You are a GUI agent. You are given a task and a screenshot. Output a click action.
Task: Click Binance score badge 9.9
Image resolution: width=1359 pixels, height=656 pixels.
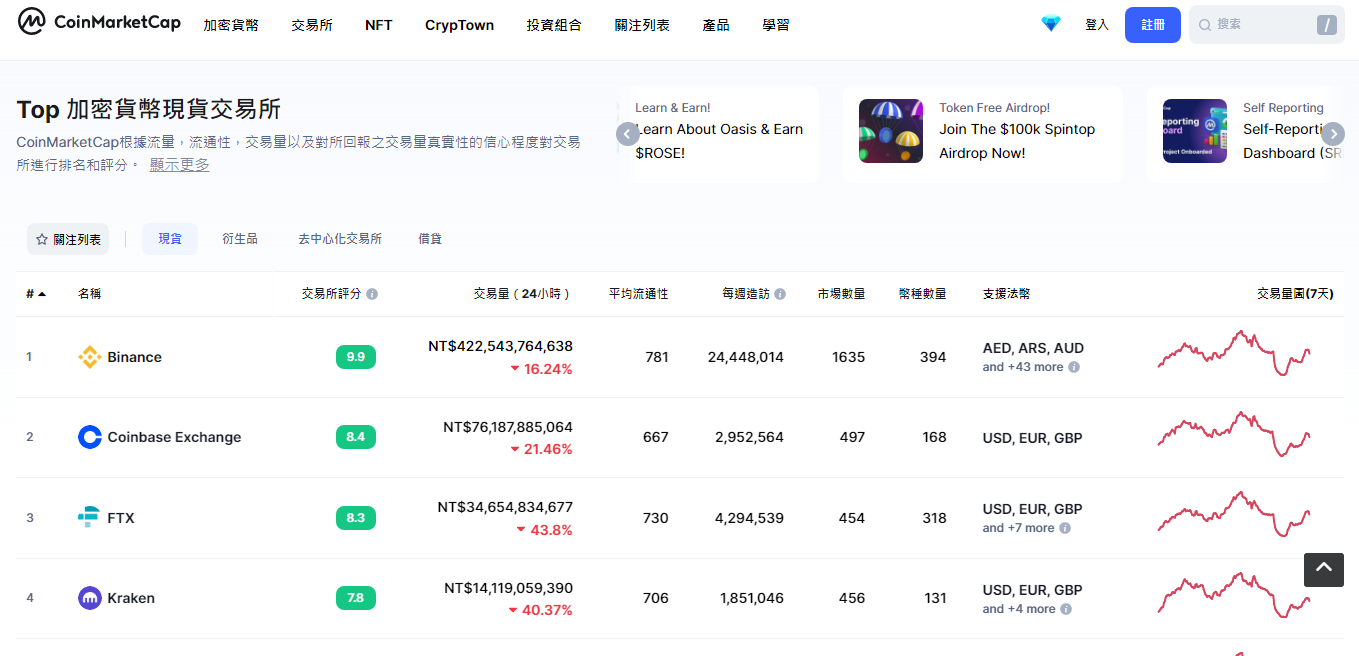coord(356,357)
